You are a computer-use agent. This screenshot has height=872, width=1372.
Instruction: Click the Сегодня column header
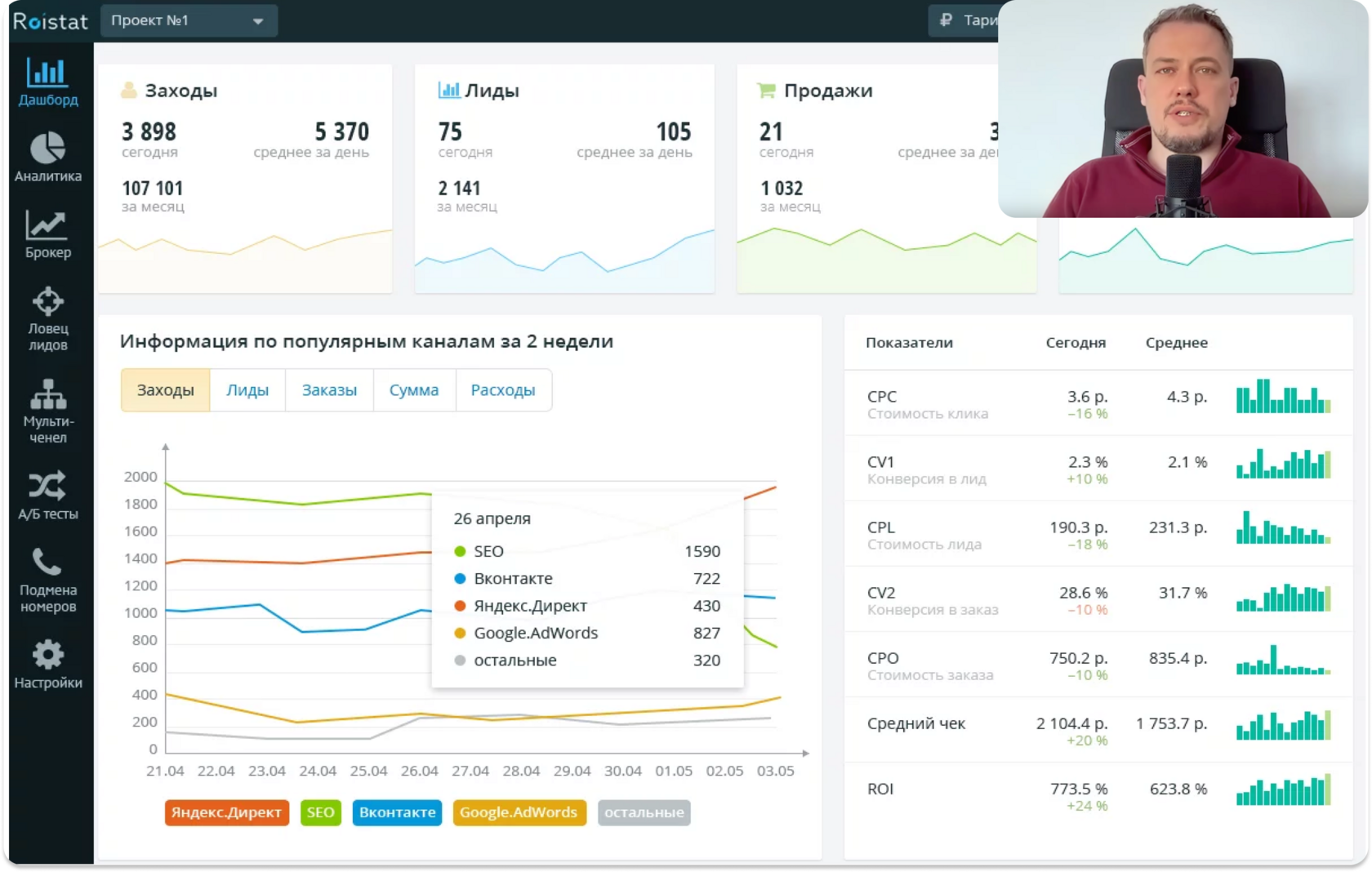coord(1076,343)
